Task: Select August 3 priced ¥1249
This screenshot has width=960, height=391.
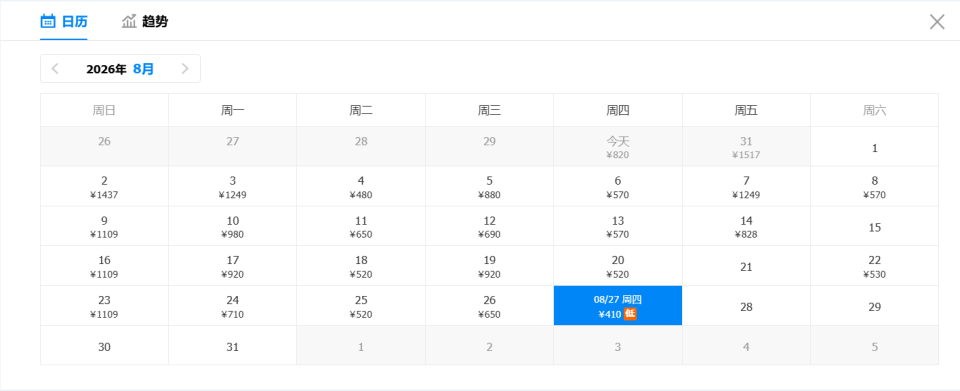Action: tap(233, 186)
